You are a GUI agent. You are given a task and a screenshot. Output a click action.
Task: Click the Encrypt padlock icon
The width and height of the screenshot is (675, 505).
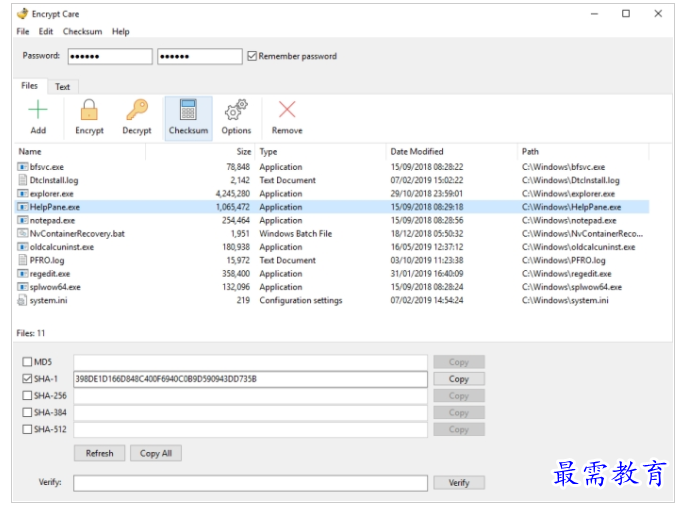(x=89, y=110)
